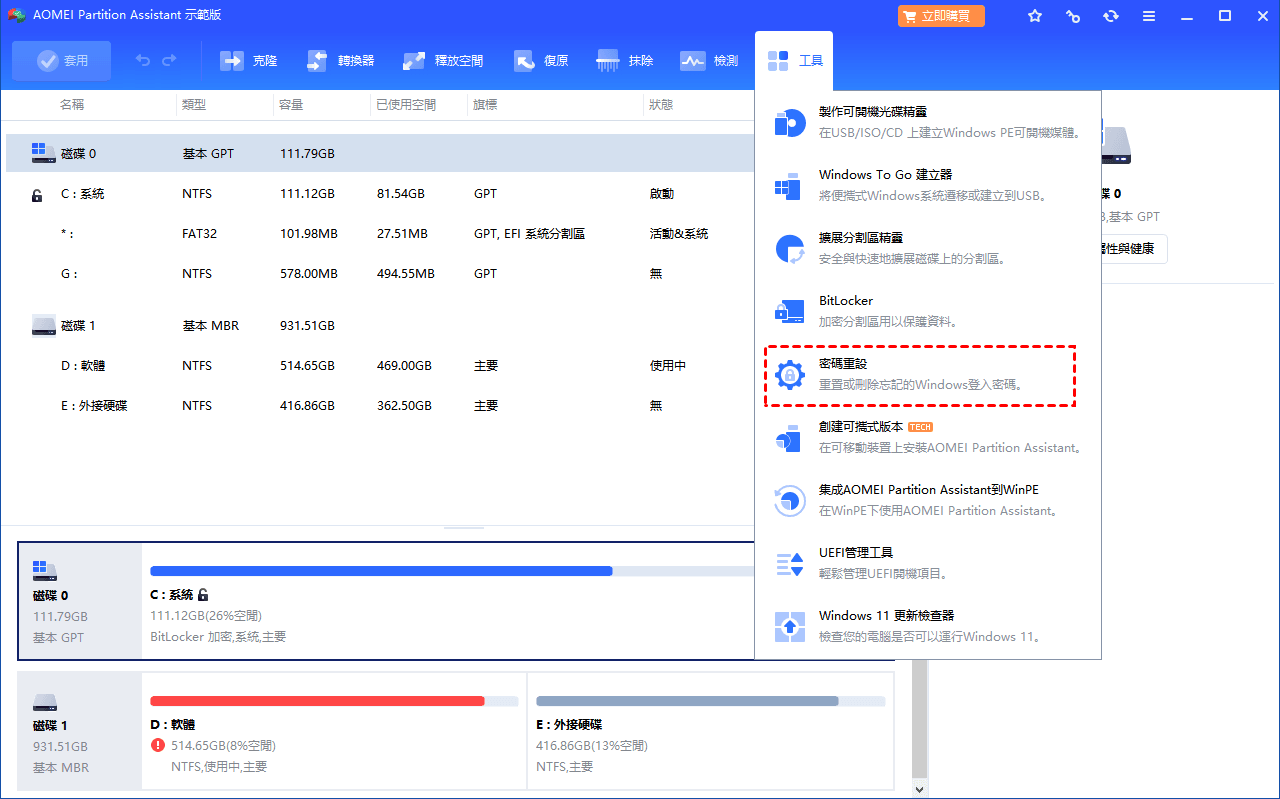Image resolution: width=1280 pixels, height=799 pixels.
Task: Select the C: 系統 partition row
Action: coord(380,194)
